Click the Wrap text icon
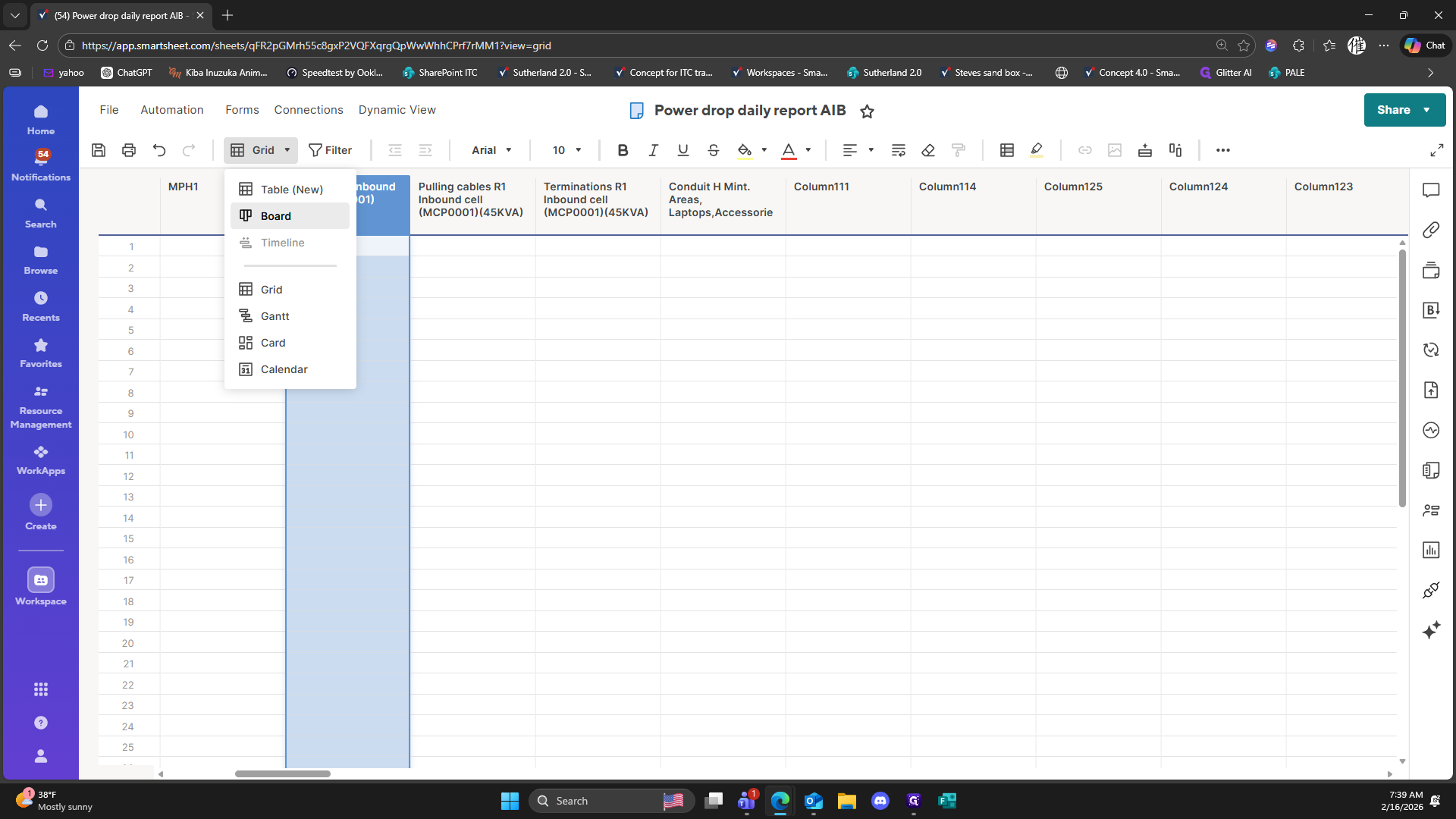The image size is (1456, 819). 899,150
